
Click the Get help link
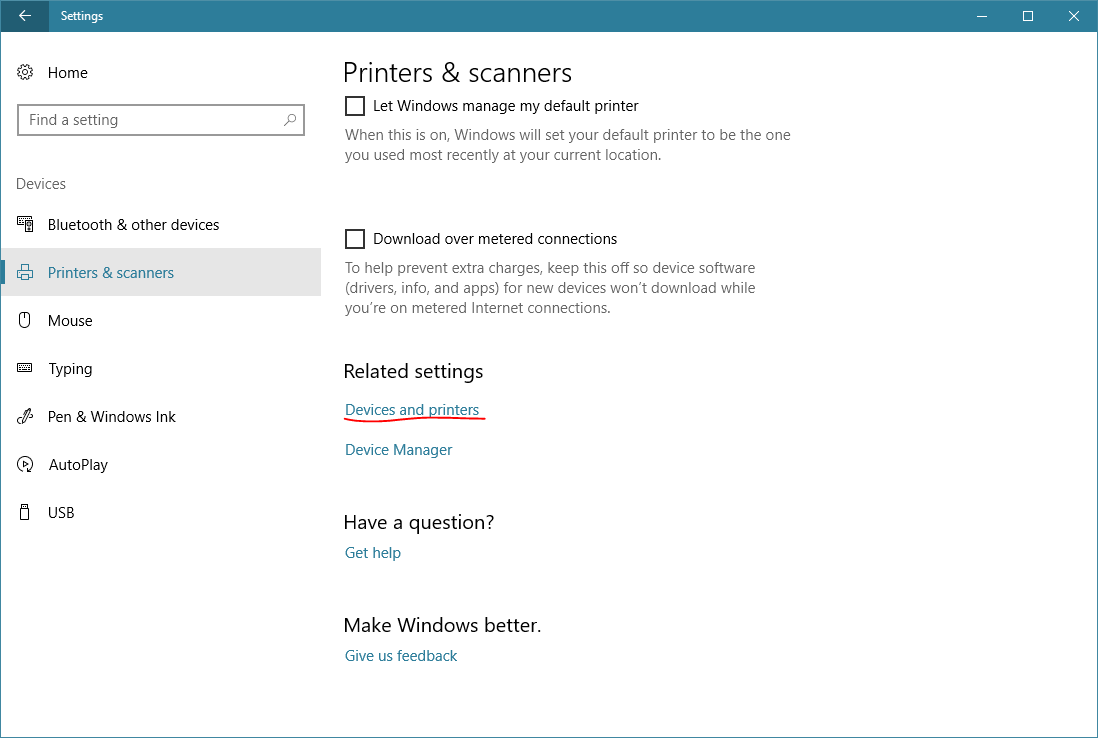tap(373, 552)
